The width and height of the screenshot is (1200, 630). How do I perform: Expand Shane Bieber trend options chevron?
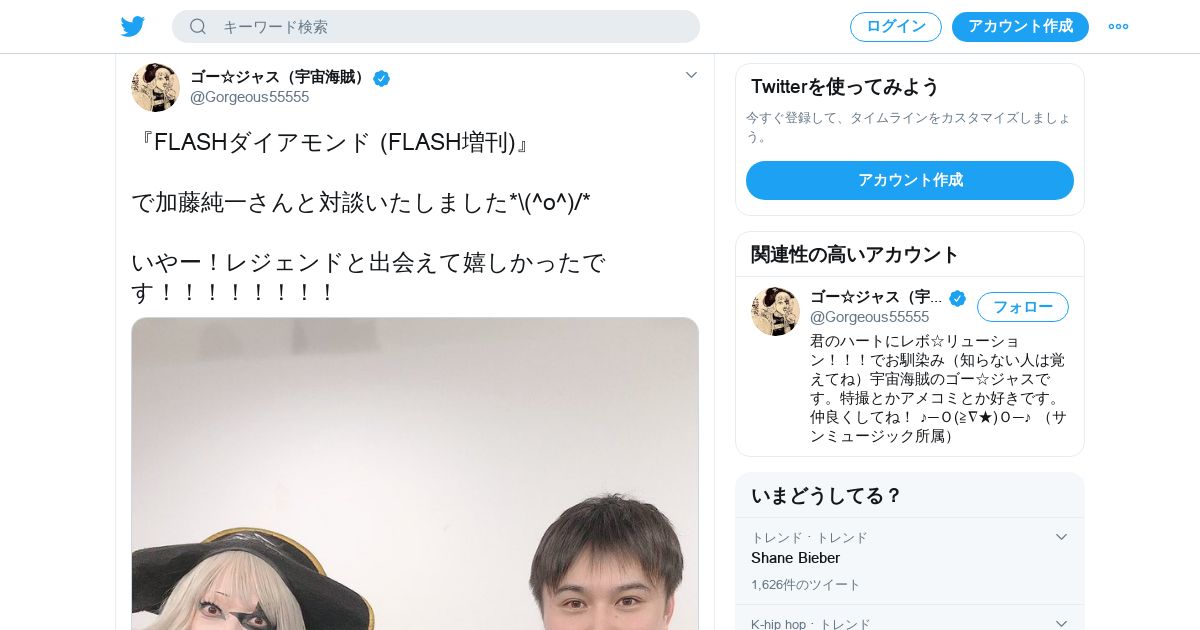tap(1061, 537)
